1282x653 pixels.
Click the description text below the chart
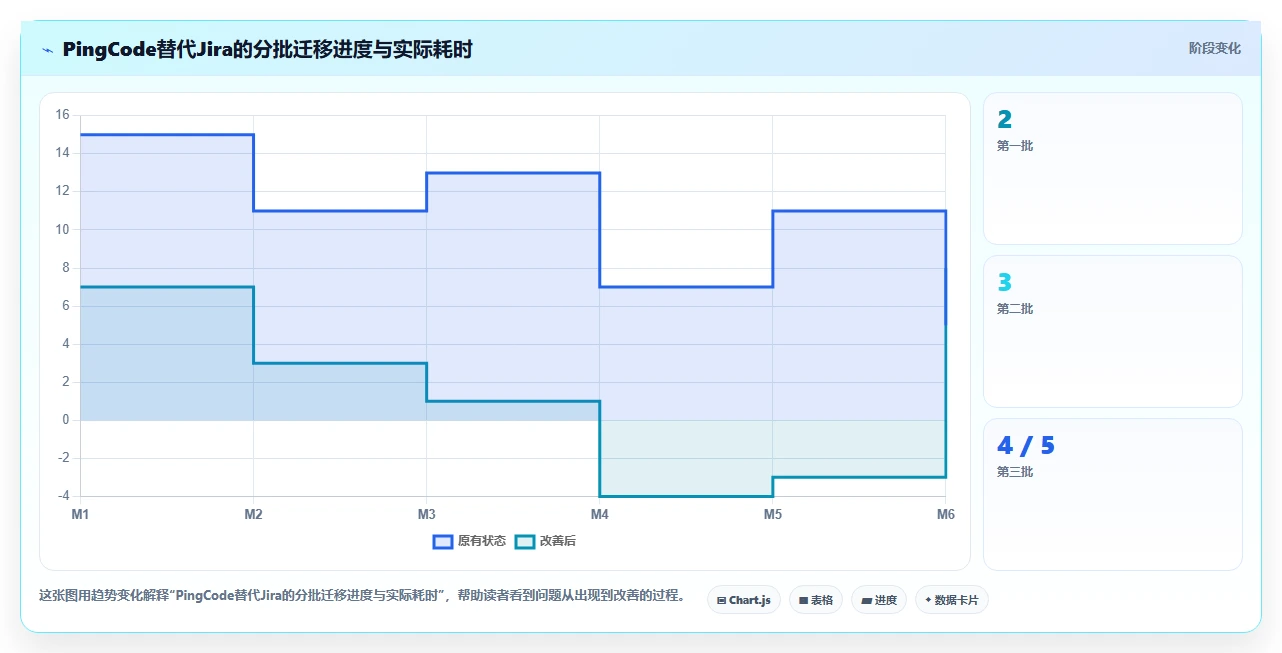click(364, 595)
